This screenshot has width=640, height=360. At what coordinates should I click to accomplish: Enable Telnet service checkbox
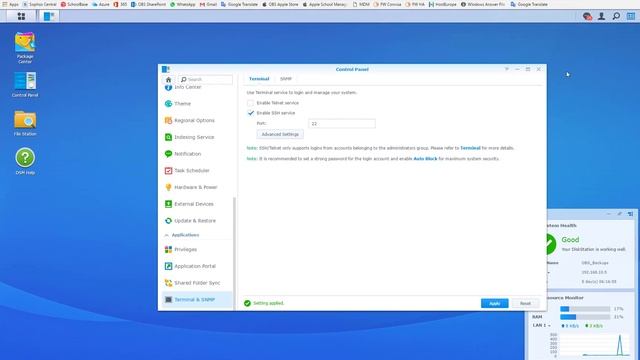tap(250, 103)
